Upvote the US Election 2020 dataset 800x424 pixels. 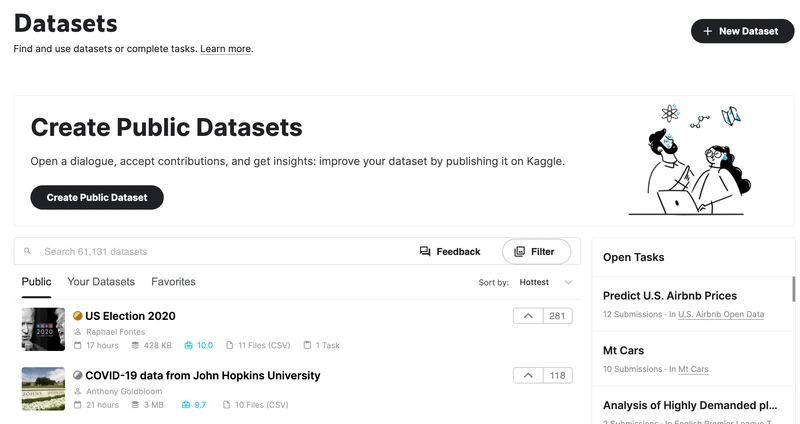[x=528, y=316]
